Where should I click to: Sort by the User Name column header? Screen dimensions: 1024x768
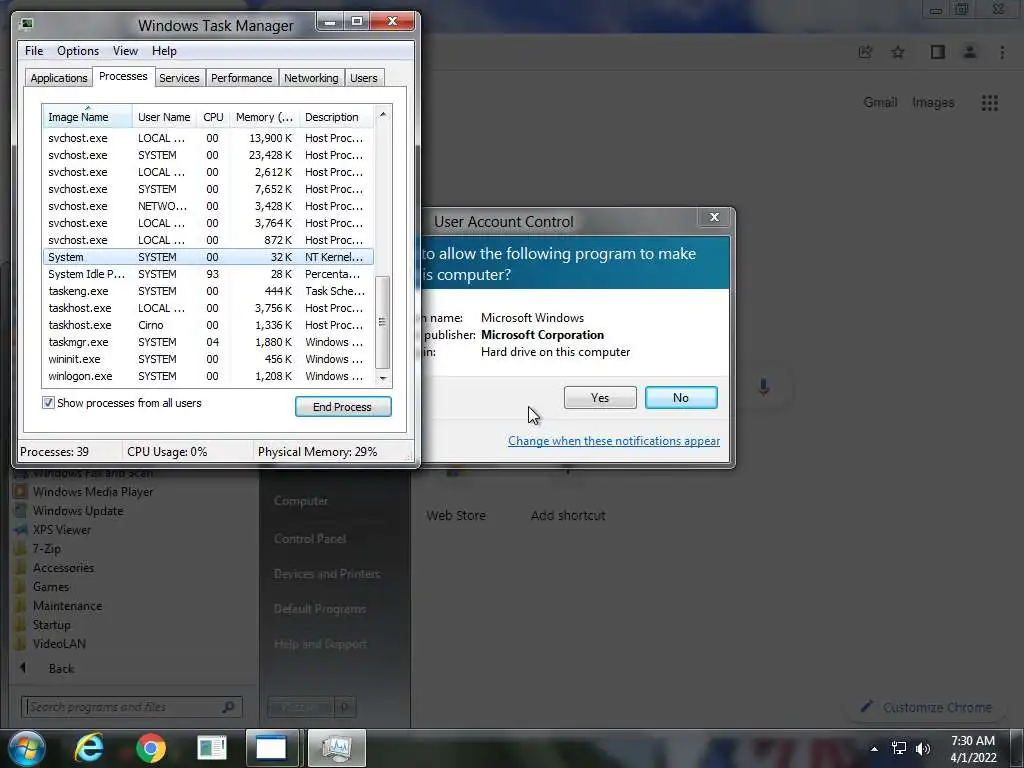pyautogui.click(x=164, y=117)
